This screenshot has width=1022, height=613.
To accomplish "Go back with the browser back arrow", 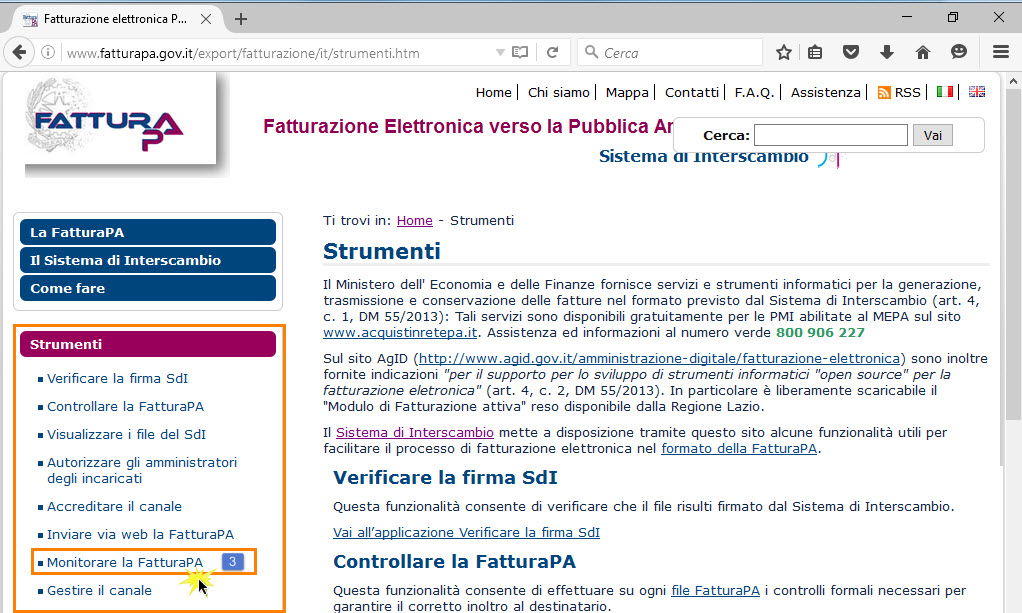I will pyautogui.click(x=19, y=52).
